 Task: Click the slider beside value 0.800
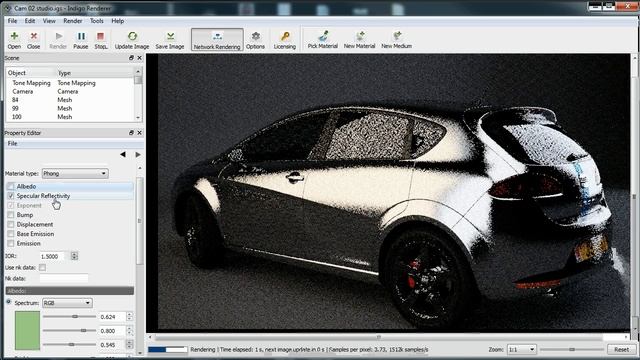point(69,330)
